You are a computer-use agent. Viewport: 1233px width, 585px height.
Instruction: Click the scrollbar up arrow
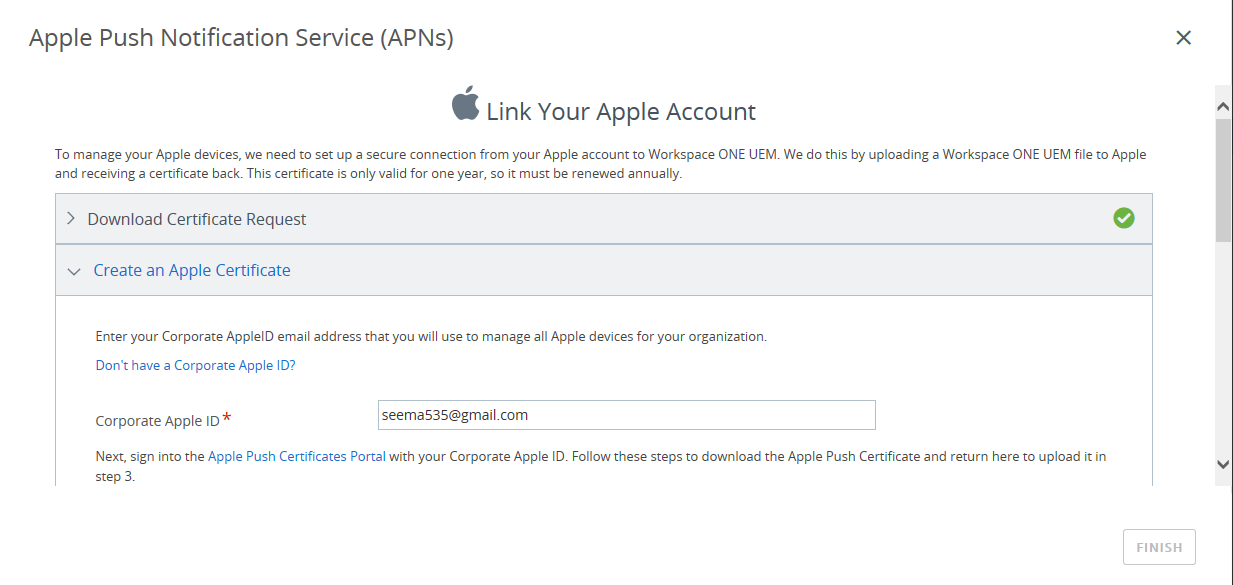click(x=1223, y=105)
